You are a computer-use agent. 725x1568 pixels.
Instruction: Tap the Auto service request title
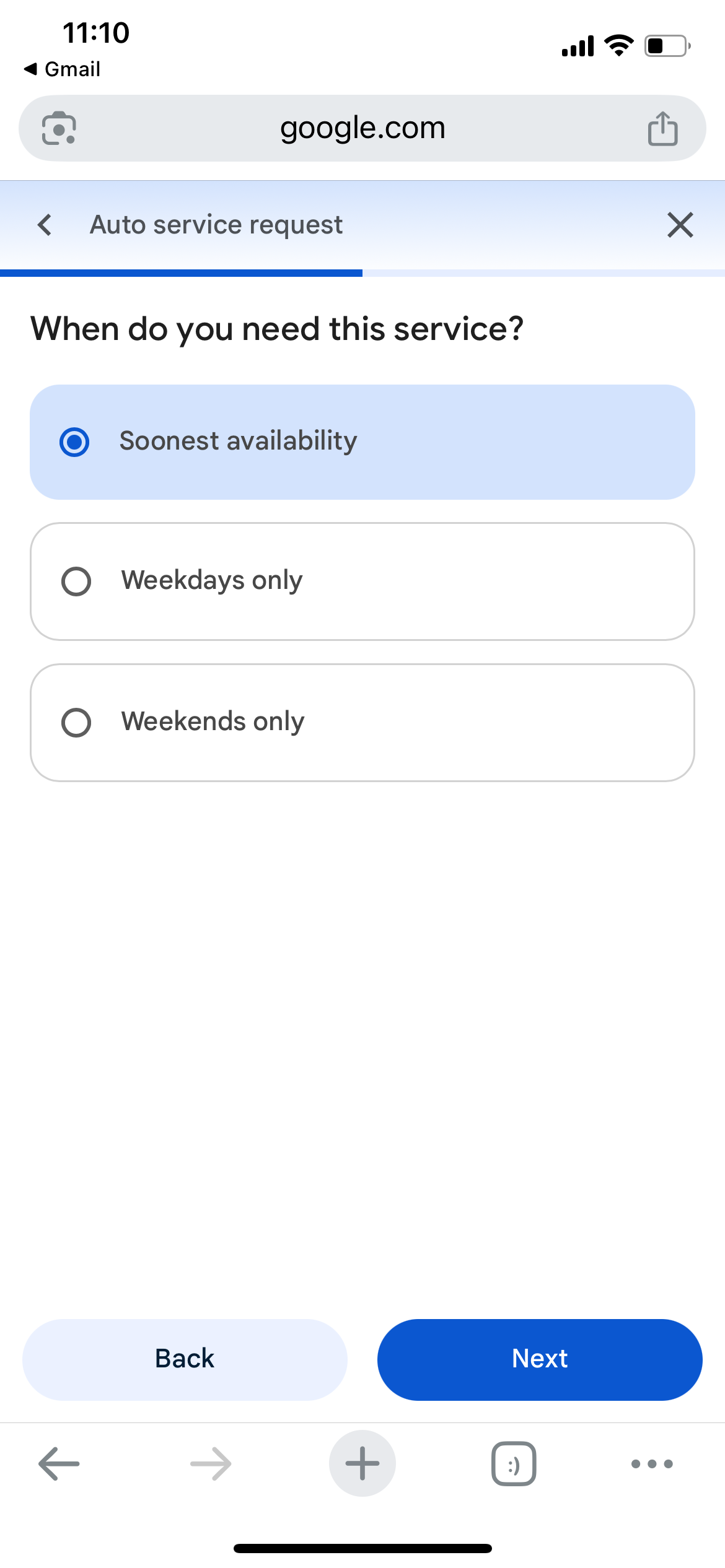pos(216,225)
